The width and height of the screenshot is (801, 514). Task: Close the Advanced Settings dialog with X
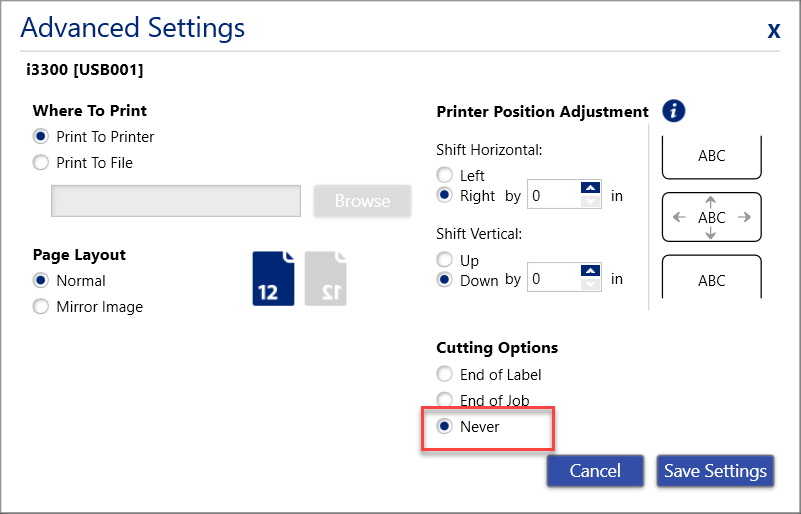[x=773, y=30]
